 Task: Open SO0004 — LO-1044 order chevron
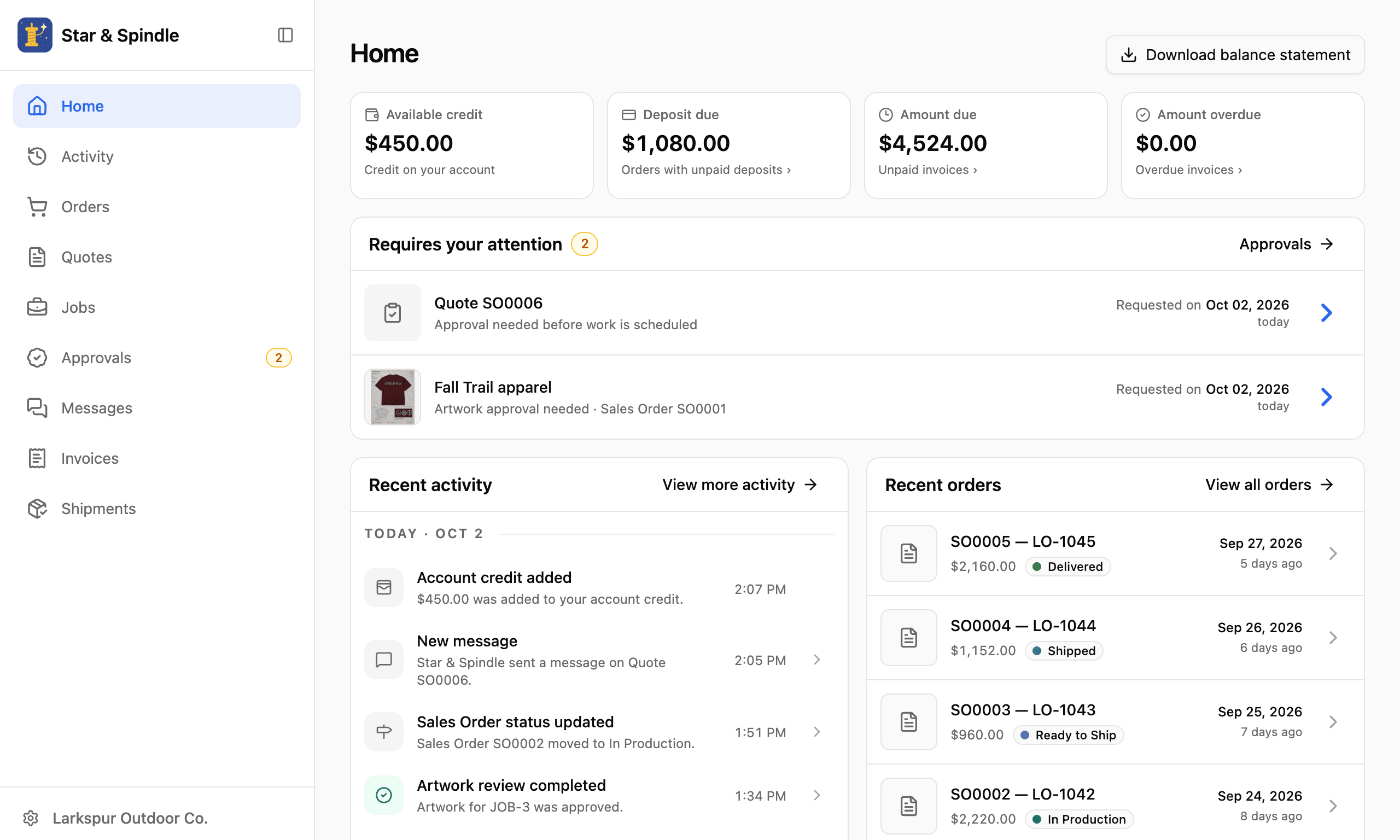click(x=1333, y=638)
